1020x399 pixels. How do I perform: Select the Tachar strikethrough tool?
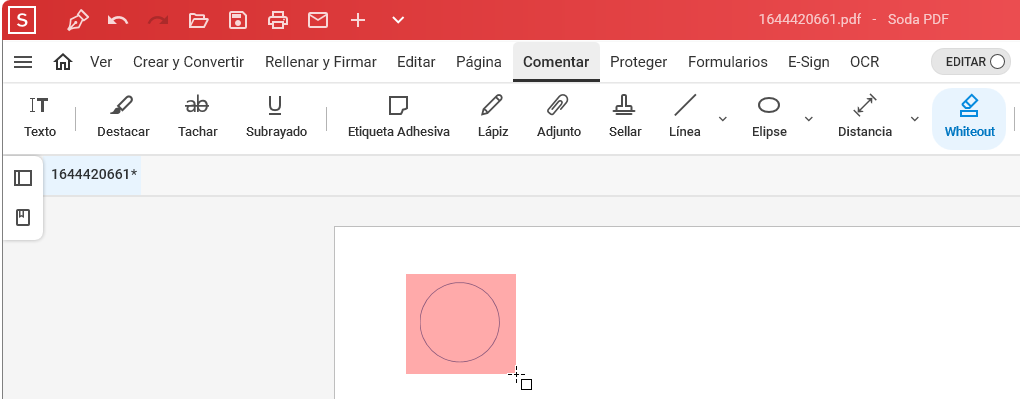198,117
